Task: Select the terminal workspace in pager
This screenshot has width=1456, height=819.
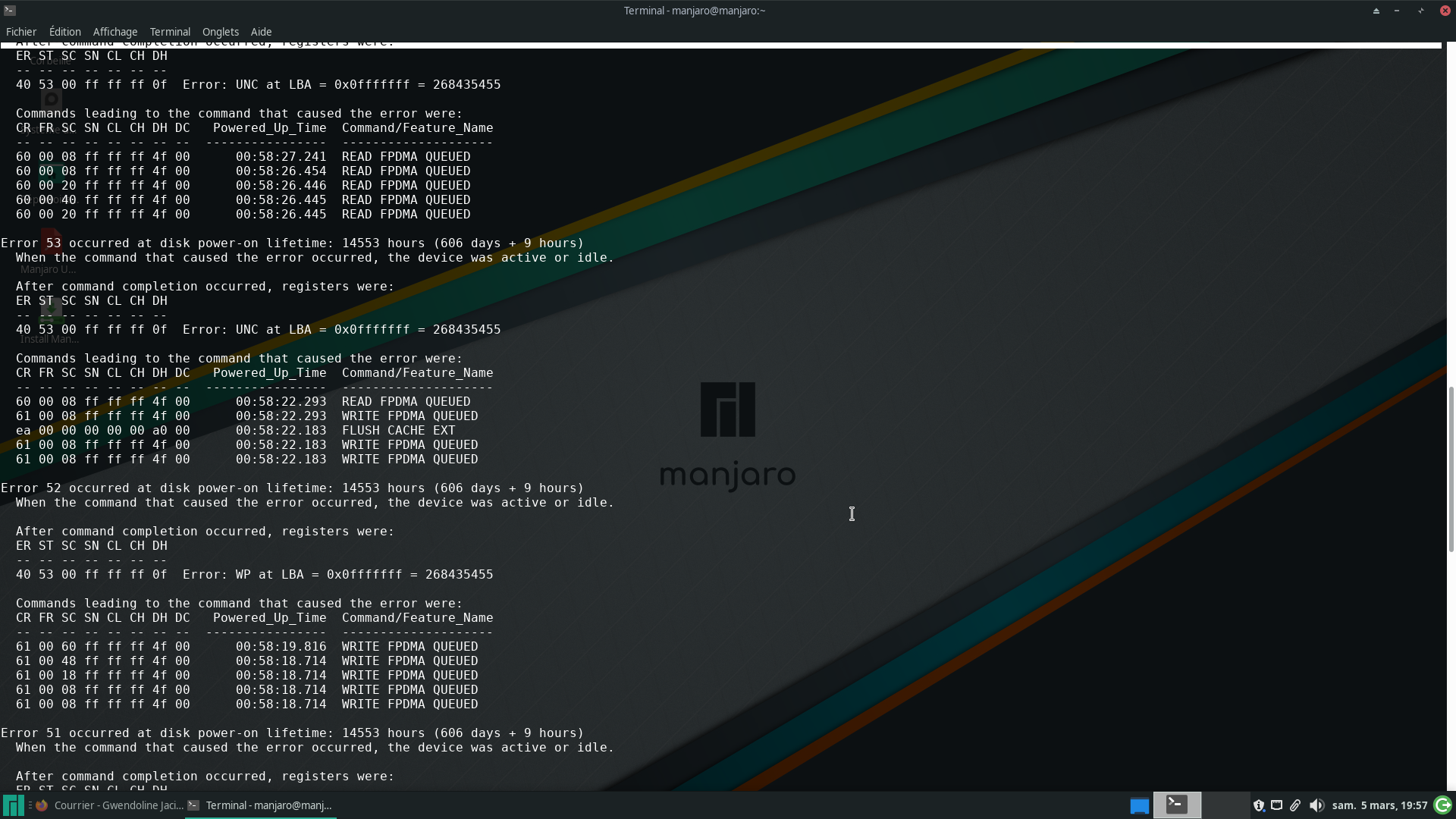Action: 1177,805
